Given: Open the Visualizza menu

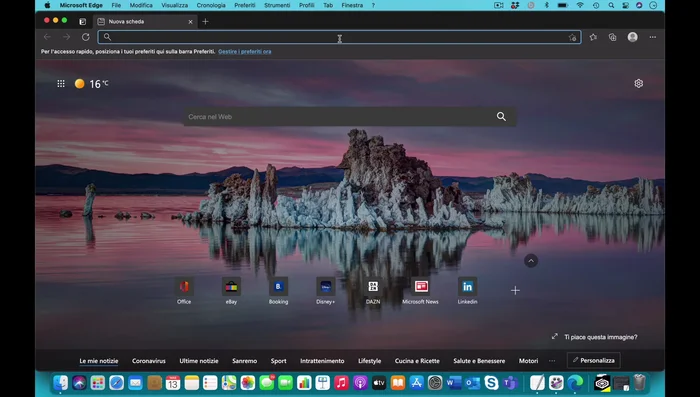Looking at the screenshot, I should (175, 5).
